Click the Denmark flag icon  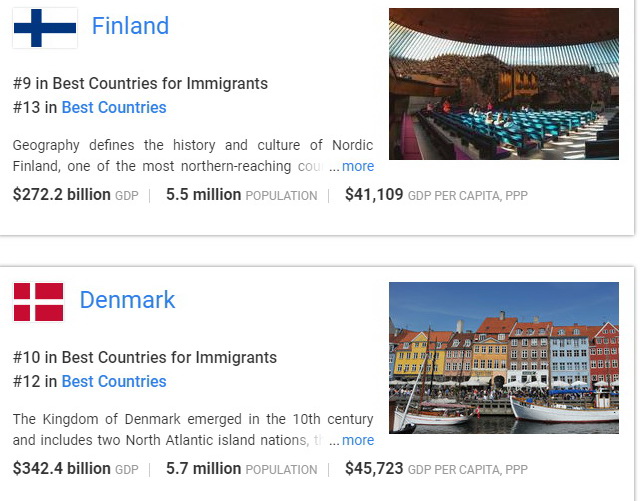tap(38, 302)
